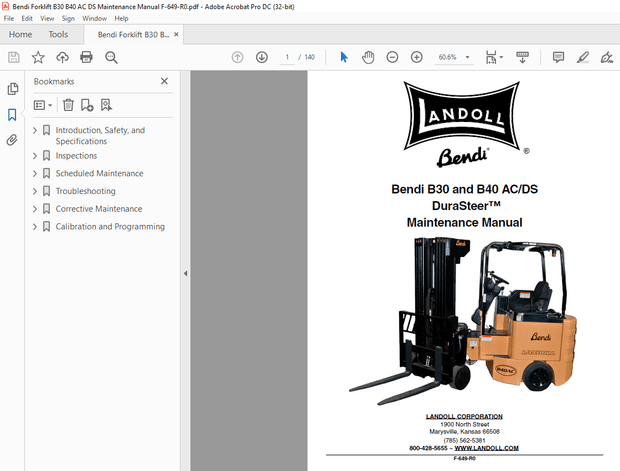
Task: Open the find text magnifier tool
Action: pos(111,57)
